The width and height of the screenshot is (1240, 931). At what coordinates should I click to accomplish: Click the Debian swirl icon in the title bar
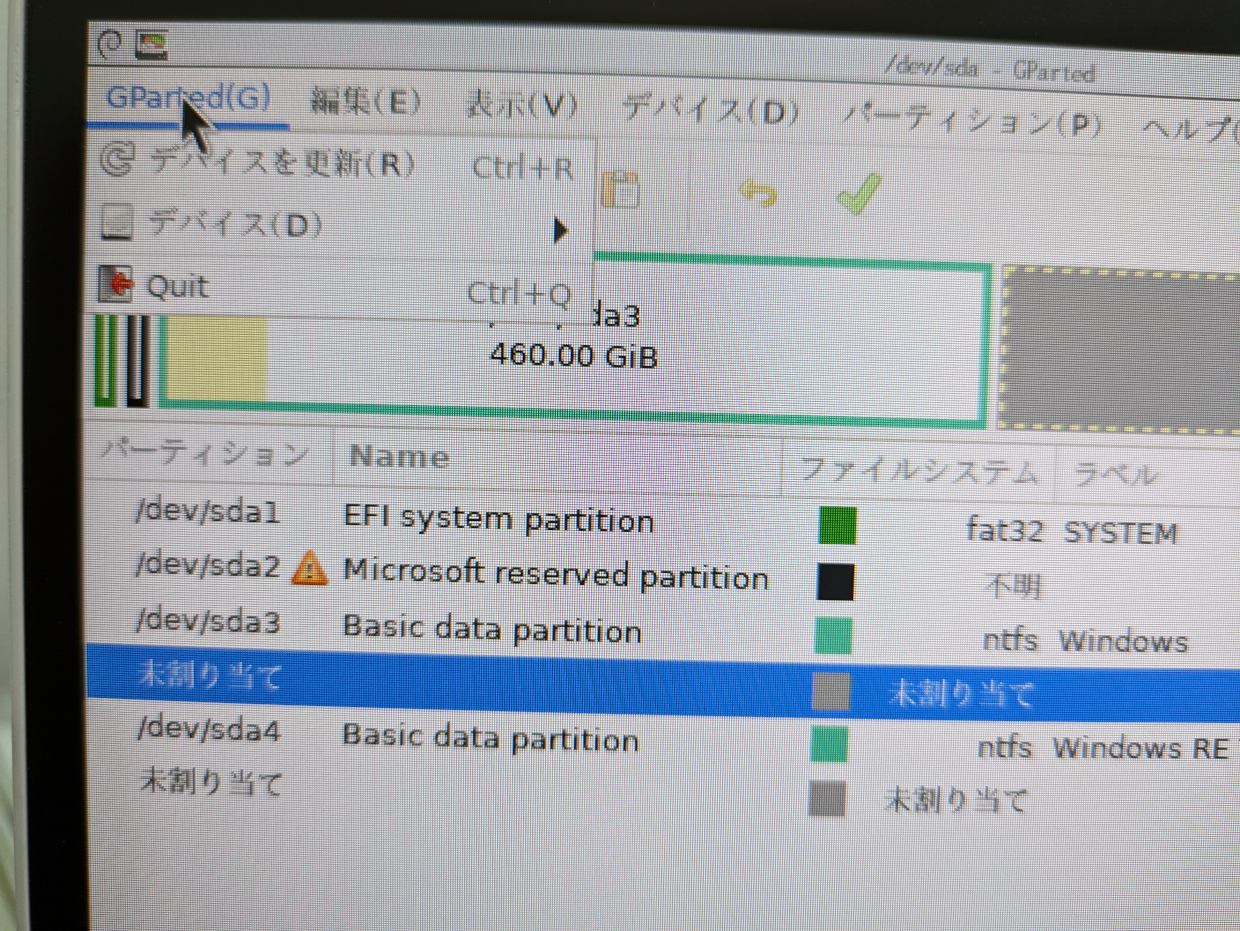point(110,43)
